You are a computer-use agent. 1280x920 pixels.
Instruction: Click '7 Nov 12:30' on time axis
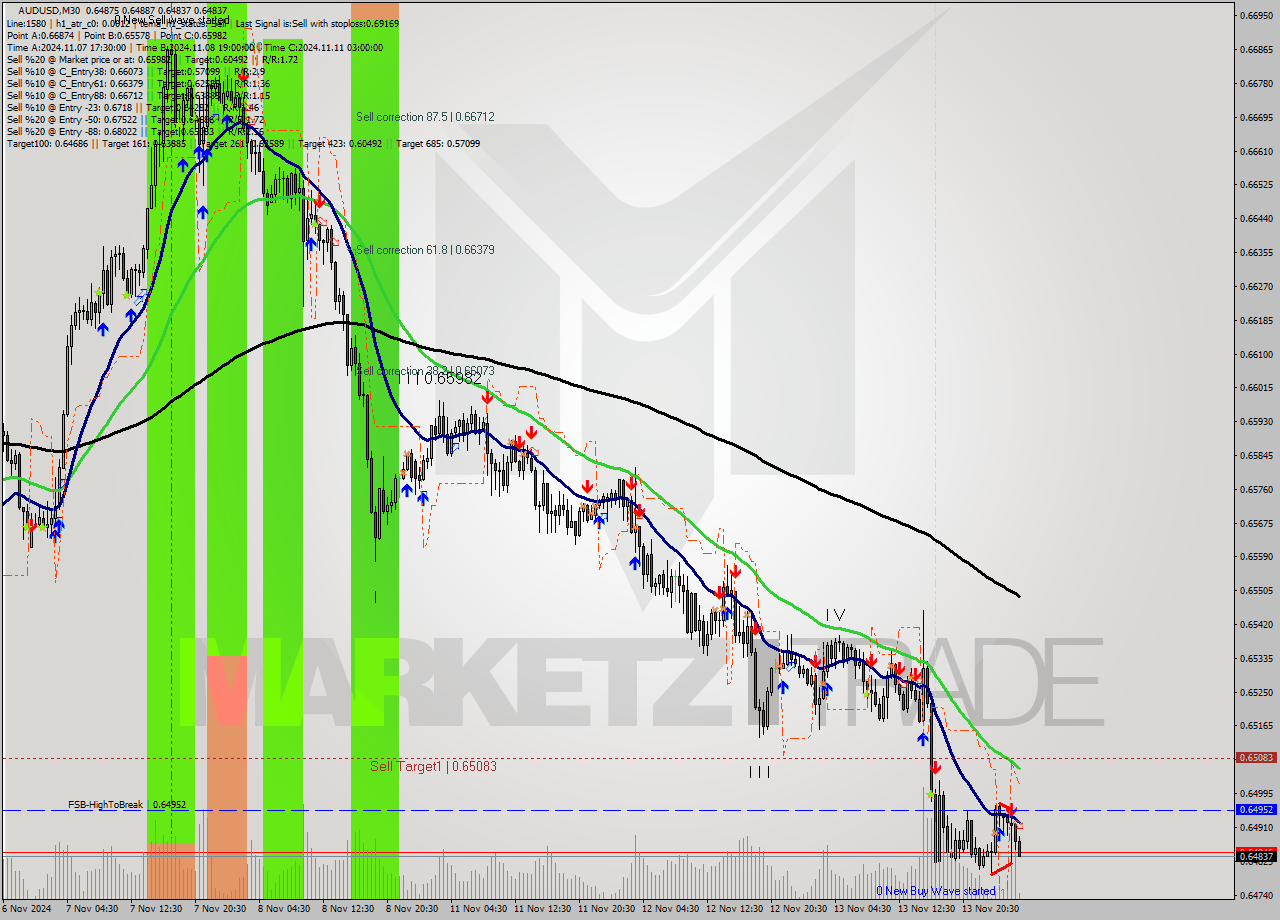click(158, 909)
